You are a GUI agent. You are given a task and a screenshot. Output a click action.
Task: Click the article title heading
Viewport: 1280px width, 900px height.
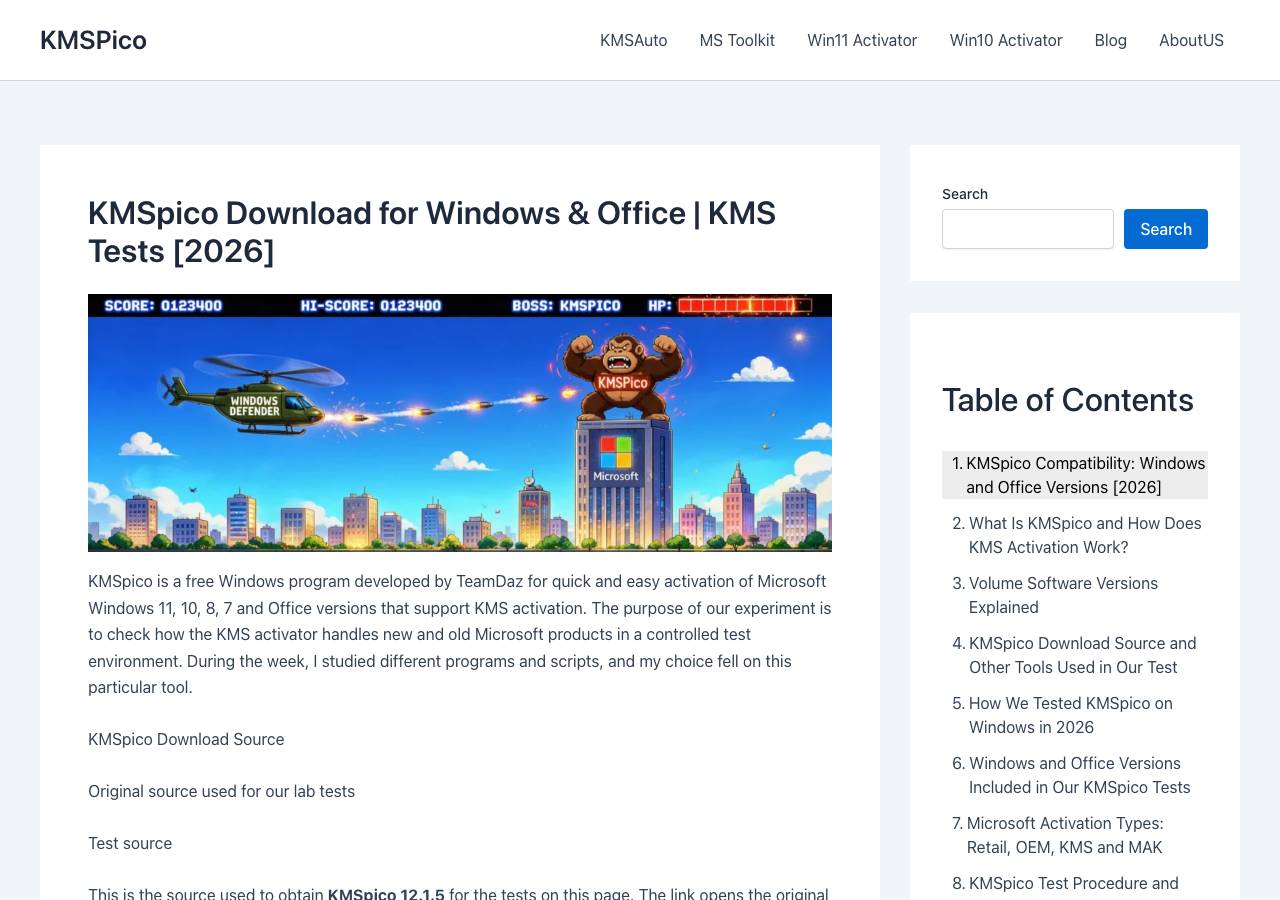(432, 232)
